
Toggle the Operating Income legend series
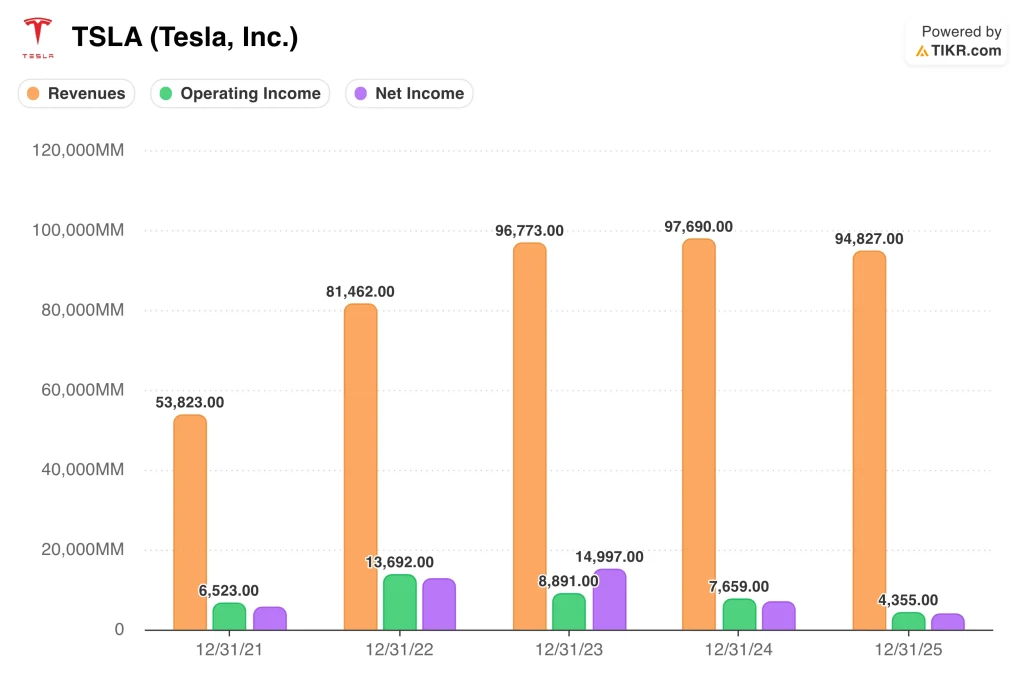(240, 94)
